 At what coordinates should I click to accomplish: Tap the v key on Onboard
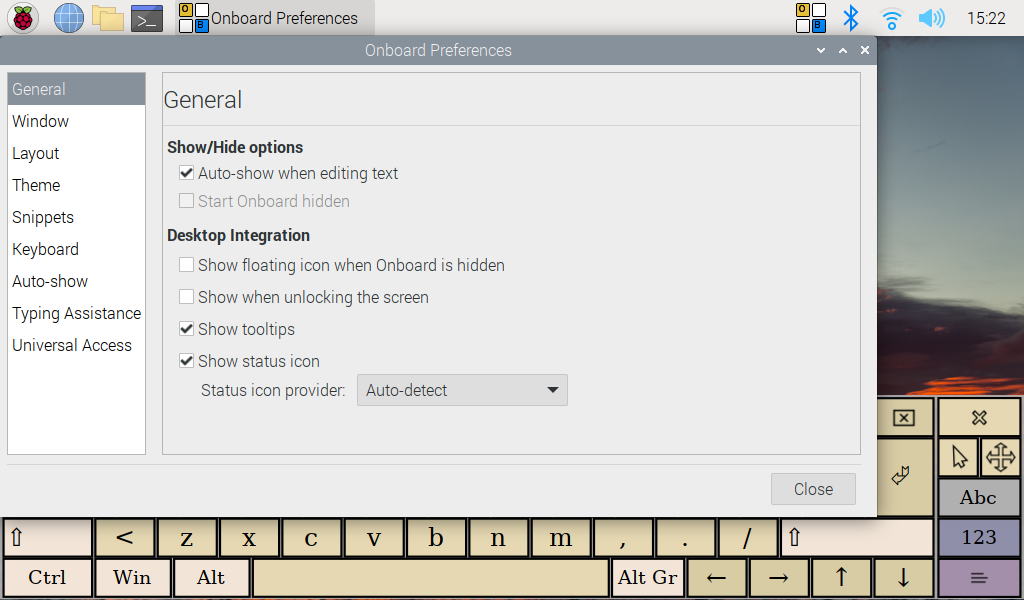tap(374, 538)
